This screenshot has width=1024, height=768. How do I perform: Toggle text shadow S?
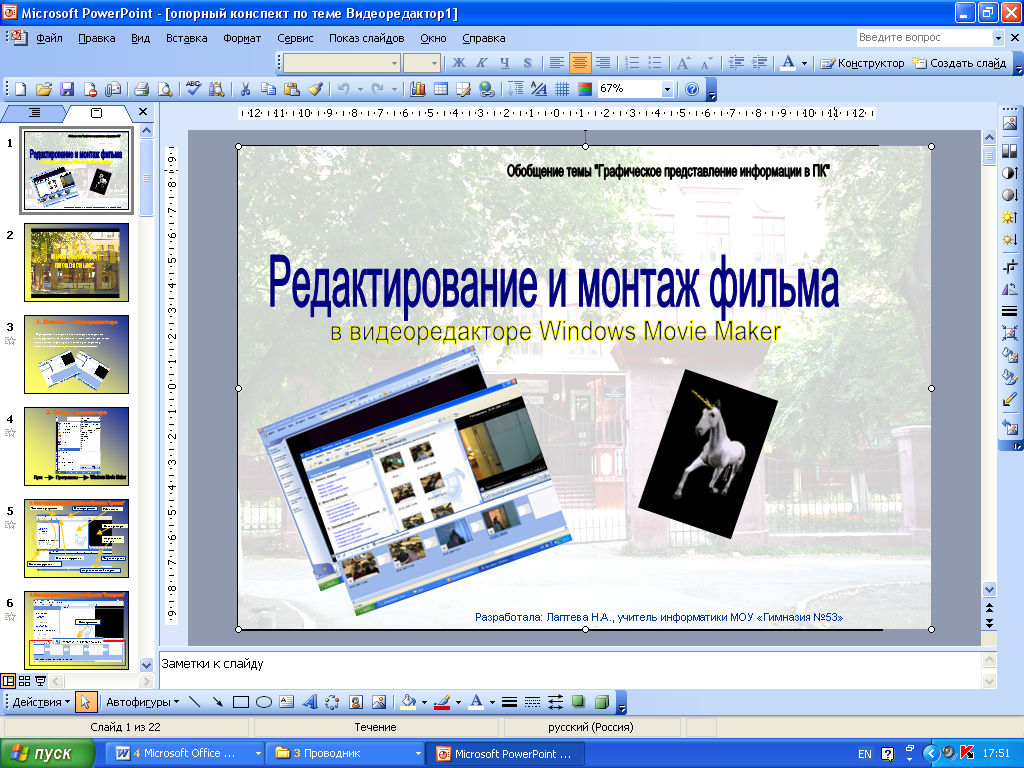point(528,63)
